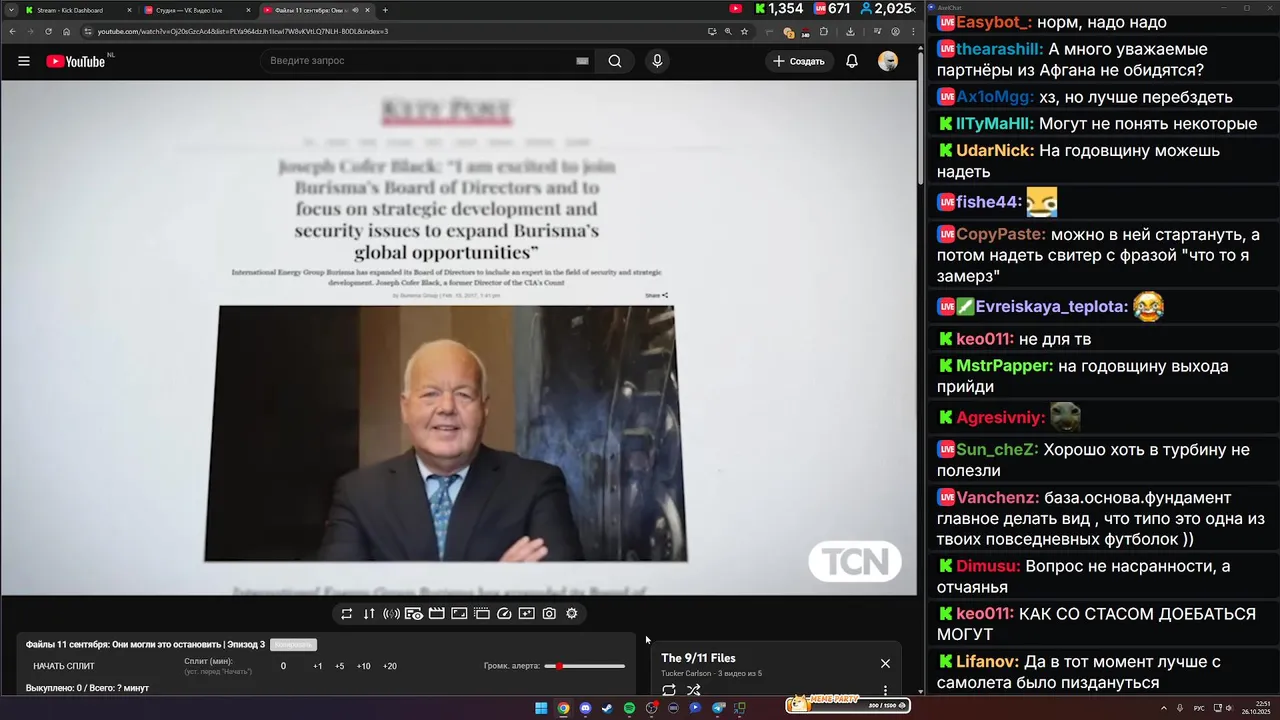This screenshot has width=1280, height=720.
Task: Open the YouTube hamburger guide menu
Action: [24, 61]
